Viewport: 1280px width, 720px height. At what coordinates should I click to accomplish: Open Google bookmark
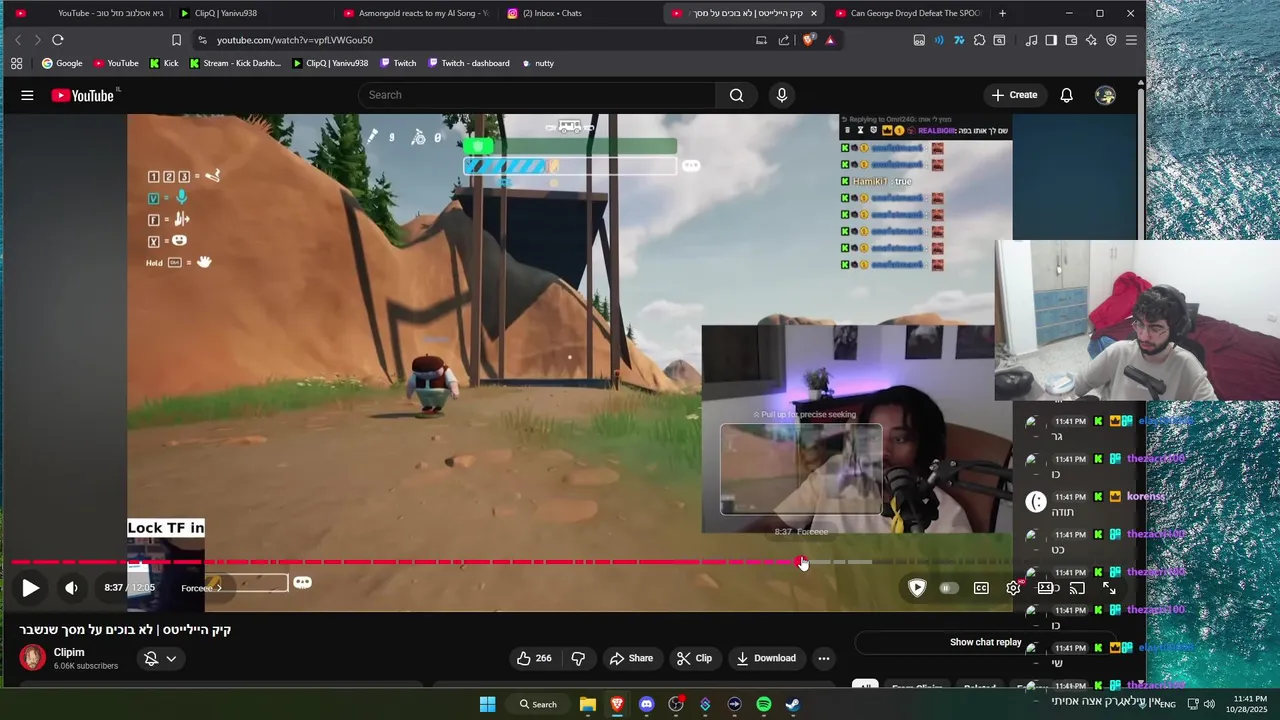[x=62, y=63]
